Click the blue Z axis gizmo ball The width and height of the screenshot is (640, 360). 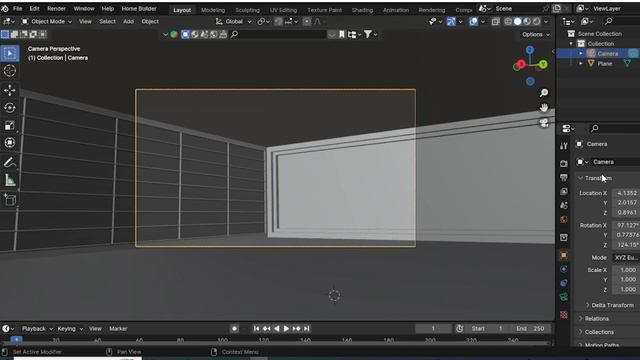(530, 50)
